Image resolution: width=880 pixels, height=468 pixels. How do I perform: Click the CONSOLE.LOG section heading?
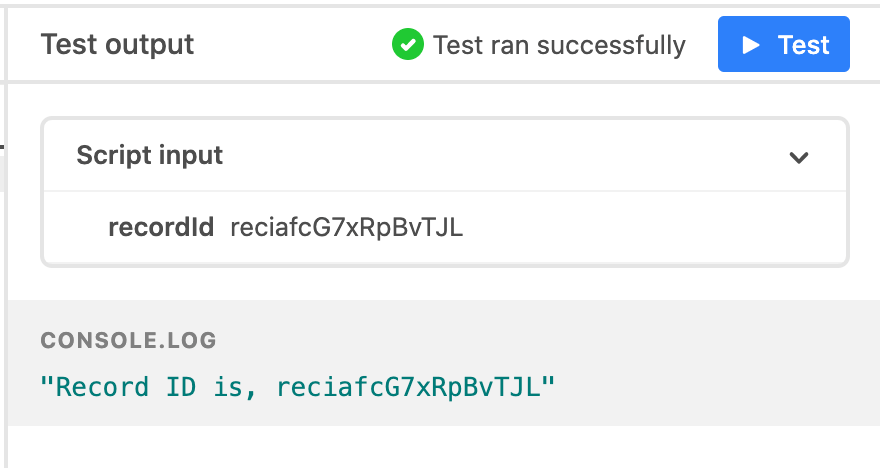(129, 341)
